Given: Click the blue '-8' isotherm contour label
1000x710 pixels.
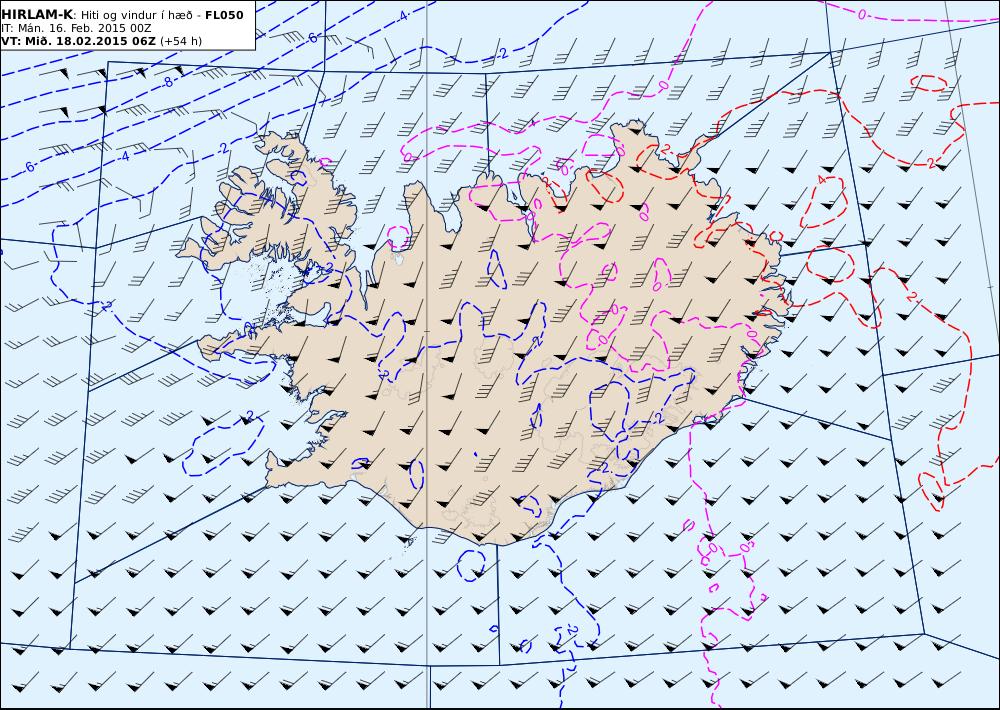Looking at the screenshot, I should point(167,82).
